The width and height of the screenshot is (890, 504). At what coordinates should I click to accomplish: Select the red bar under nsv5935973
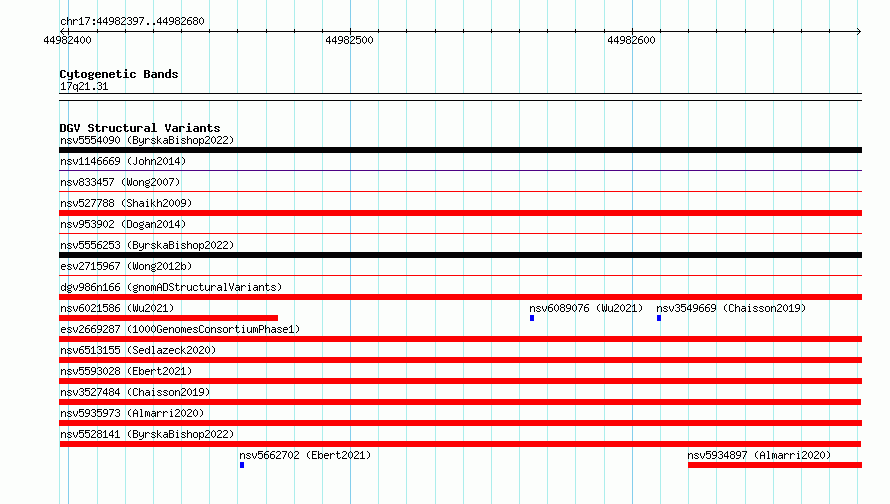tap(460, 423)
